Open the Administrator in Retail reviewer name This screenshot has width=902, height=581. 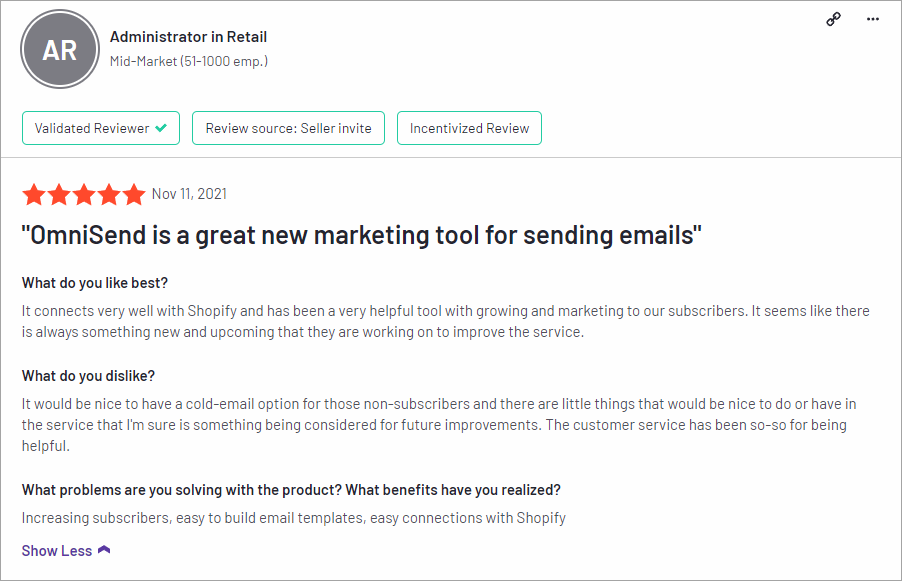(189, 37)
